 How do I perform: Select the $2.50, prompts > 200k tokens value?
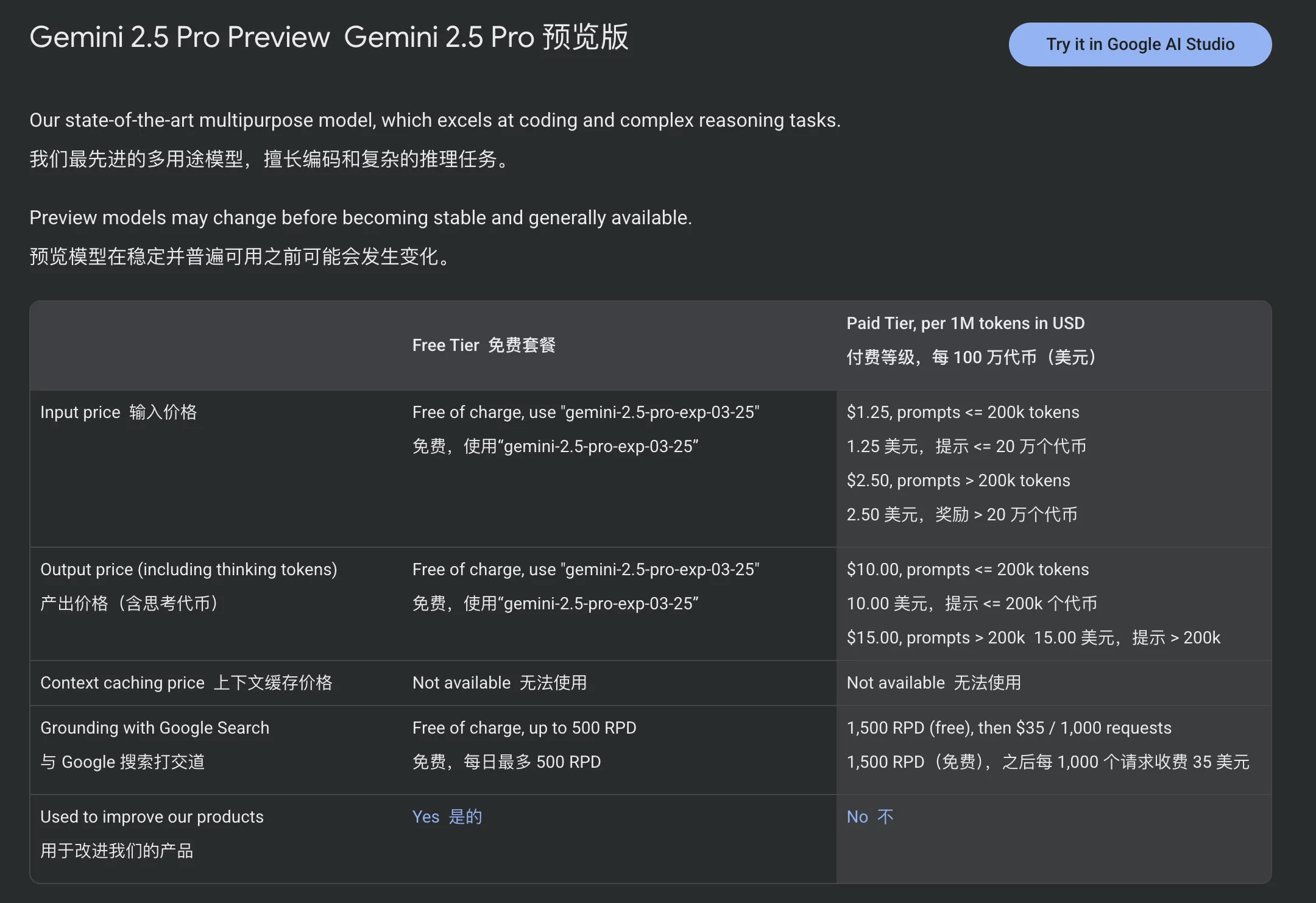(x=958, y=480)
